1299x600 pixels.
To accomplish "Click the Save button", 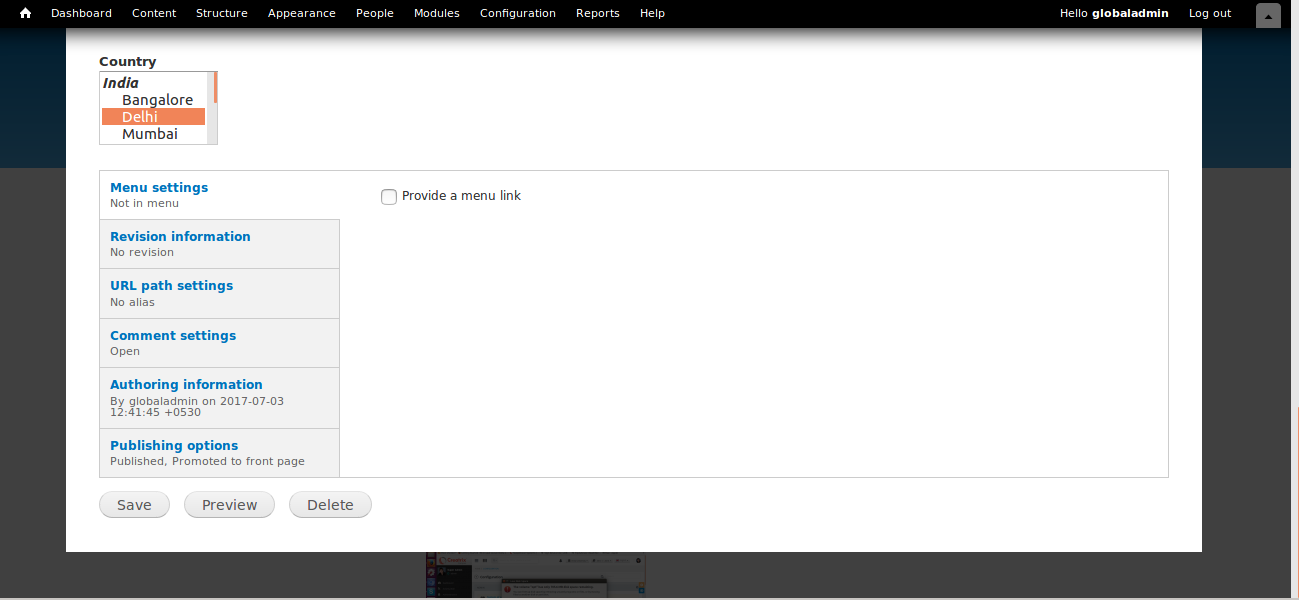I will (134, 504).
